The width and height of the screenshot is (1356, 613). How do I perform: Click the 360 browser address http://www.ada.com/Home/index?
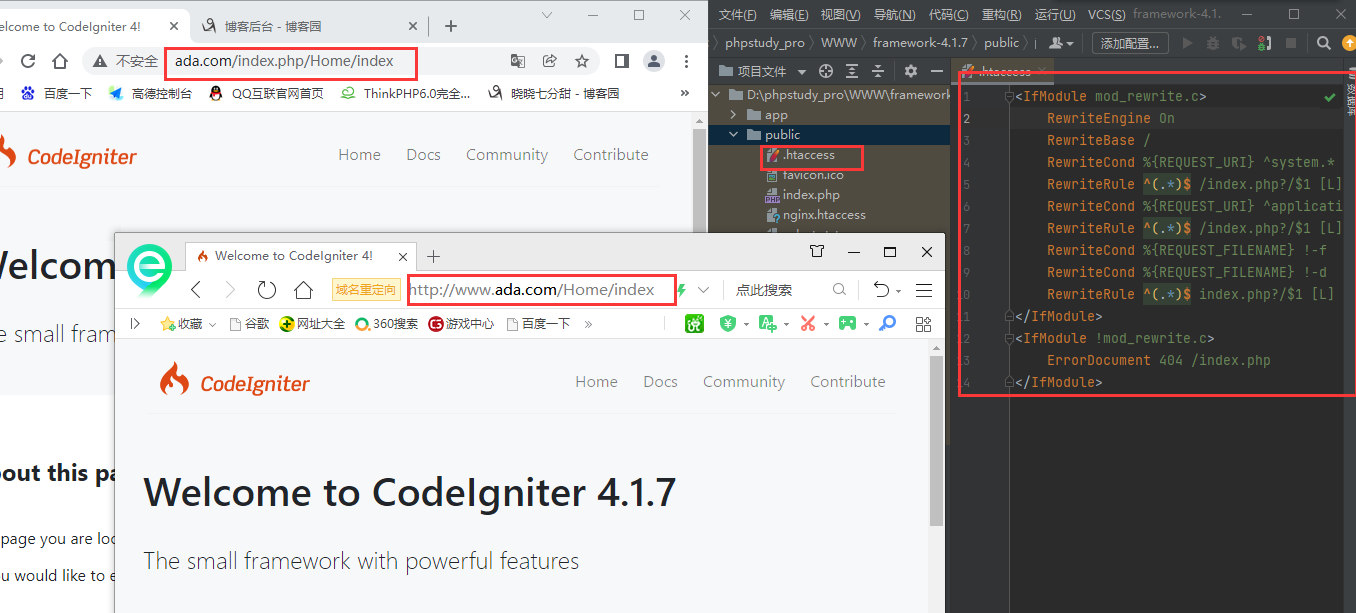532,290
